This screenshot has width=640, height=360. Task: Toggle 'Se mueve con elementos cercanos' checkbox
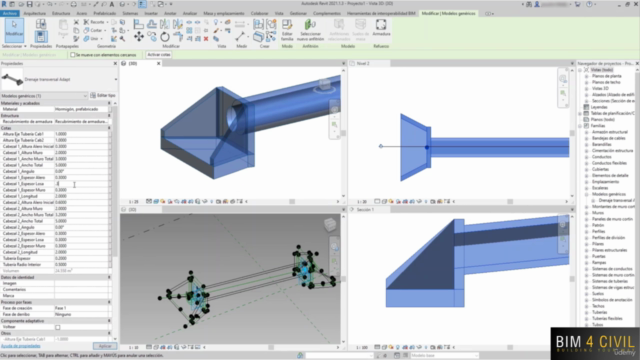click(x=73, y=55)
